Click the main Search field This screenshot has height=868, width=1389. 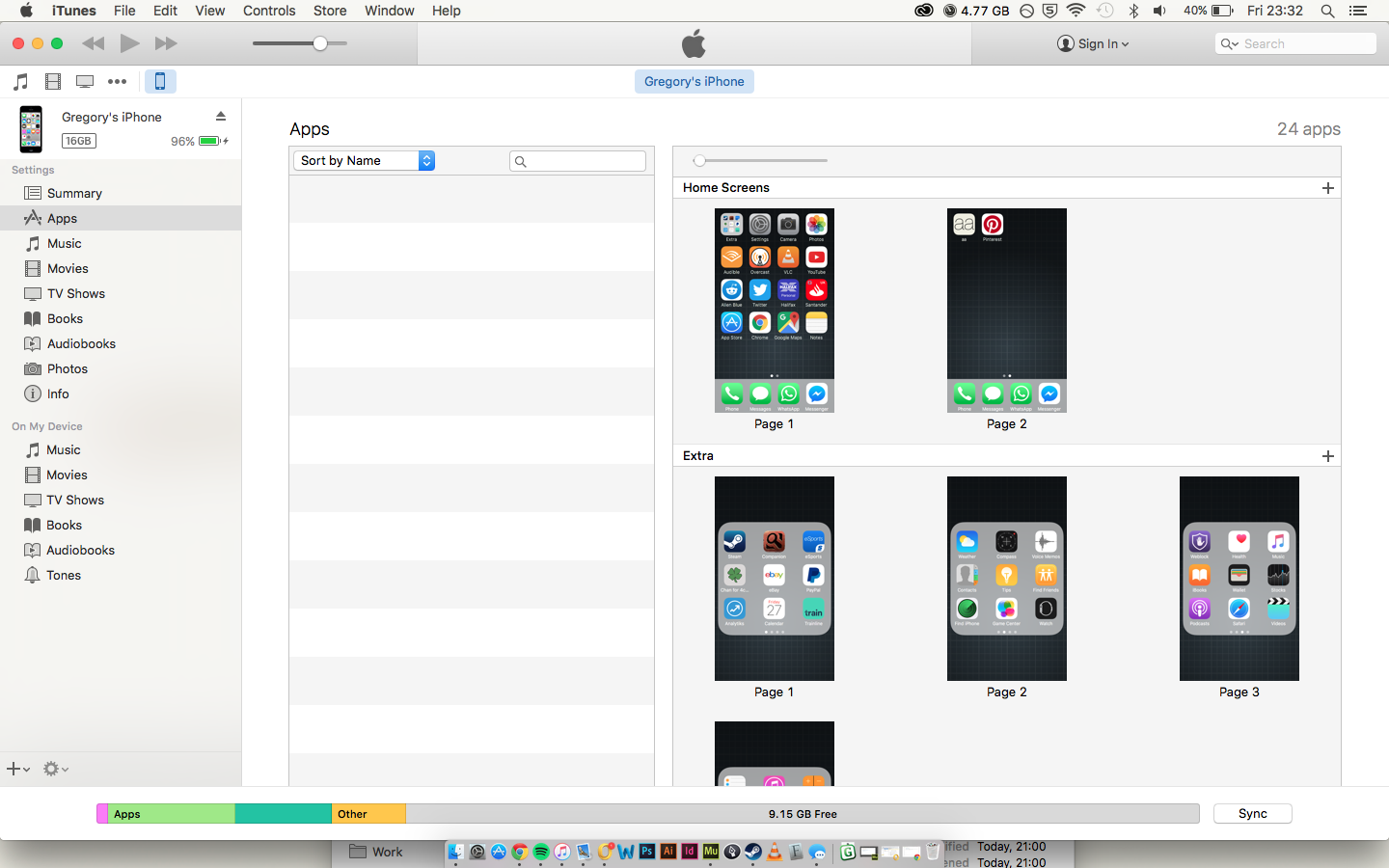[1295, 43]
